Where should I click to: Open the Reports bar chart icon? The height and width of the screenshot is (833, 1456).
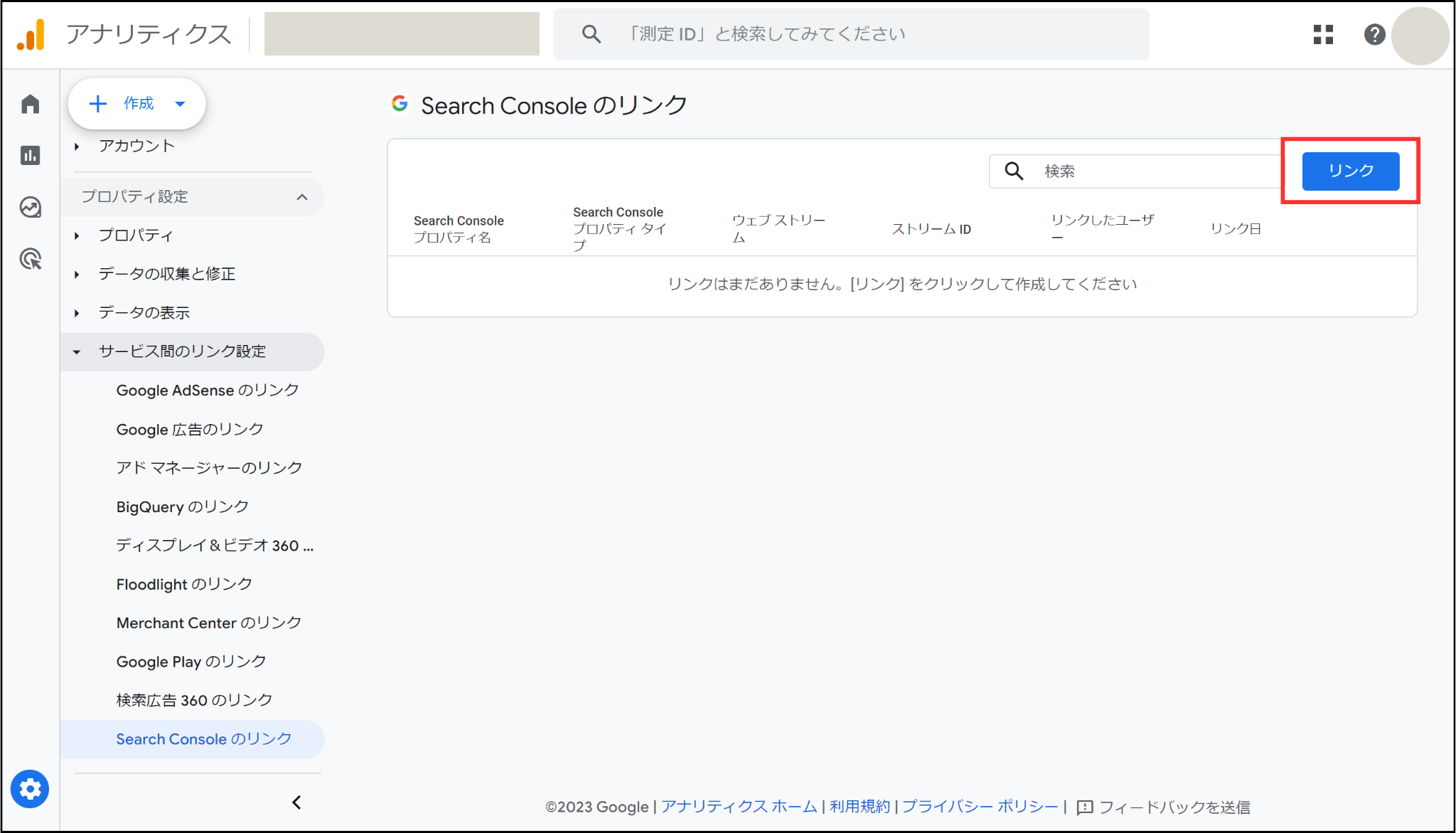(x=31, y=155)
